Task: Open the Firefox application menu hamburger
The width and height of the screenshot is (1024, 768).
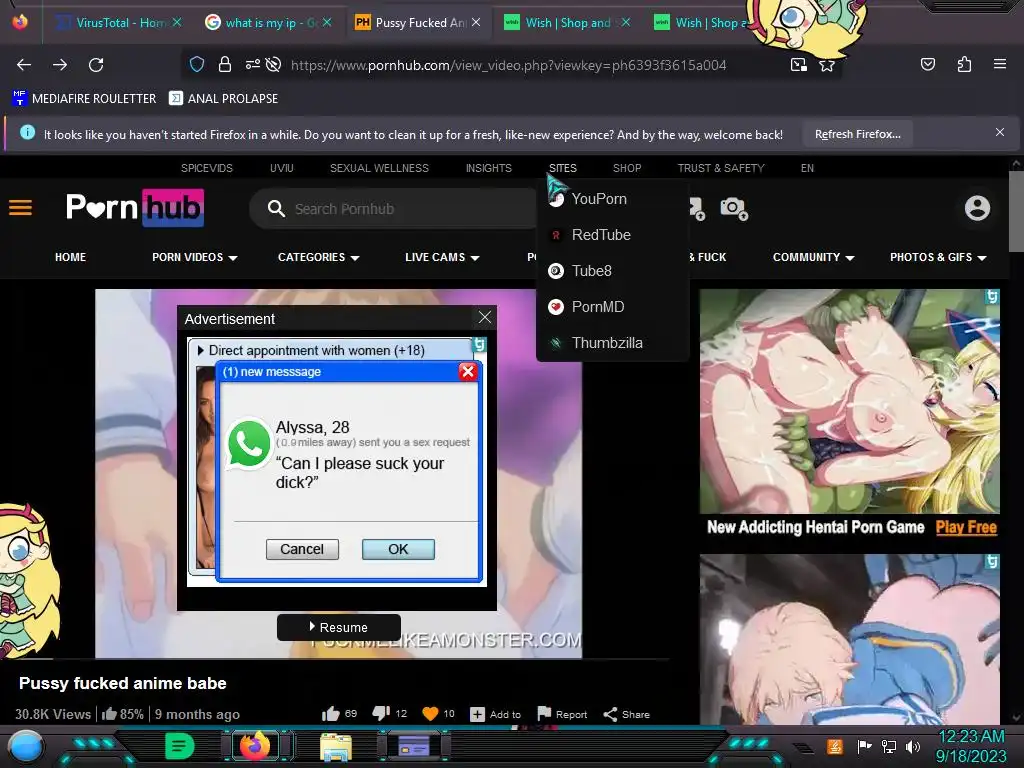Action: (x=1000, y=64)
